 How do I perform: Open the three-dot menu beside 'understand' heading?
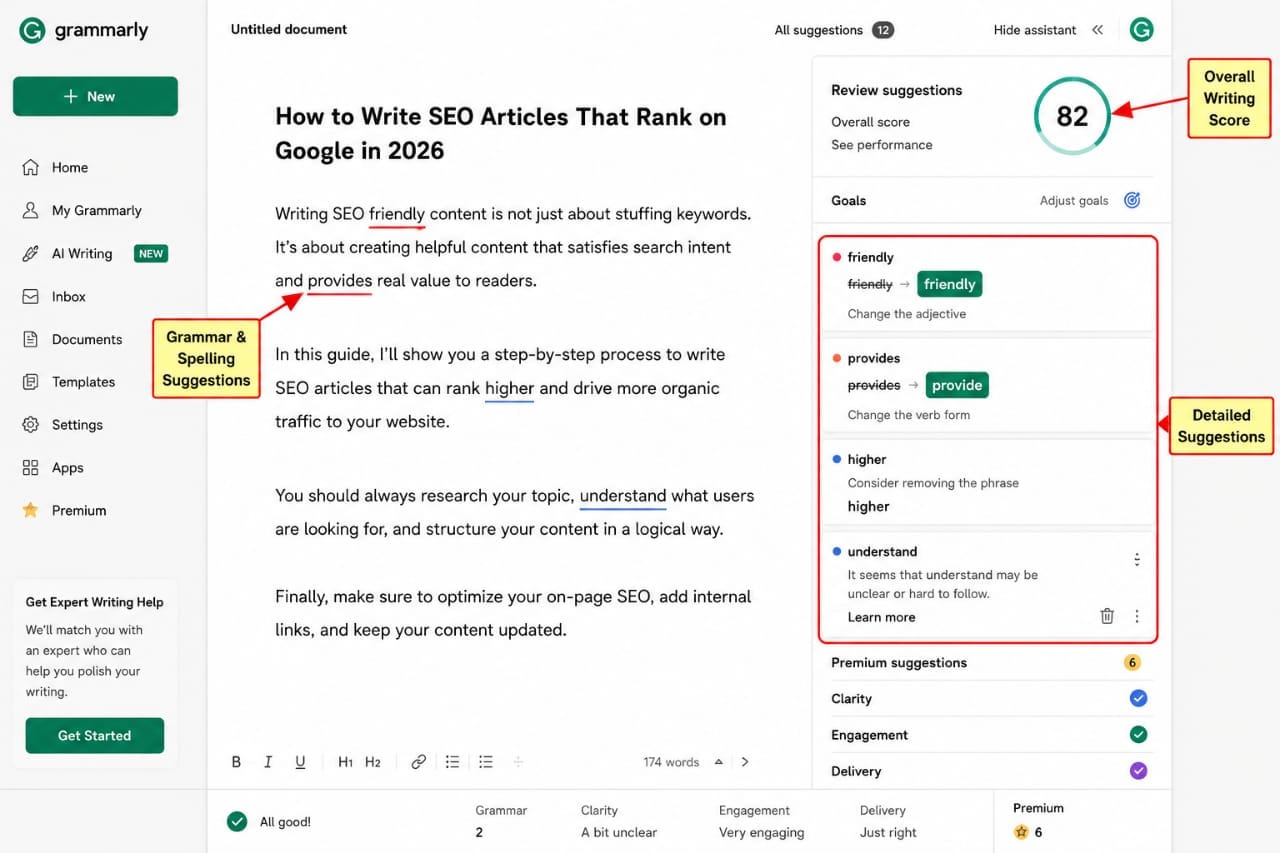click(x=1137, y=560)
